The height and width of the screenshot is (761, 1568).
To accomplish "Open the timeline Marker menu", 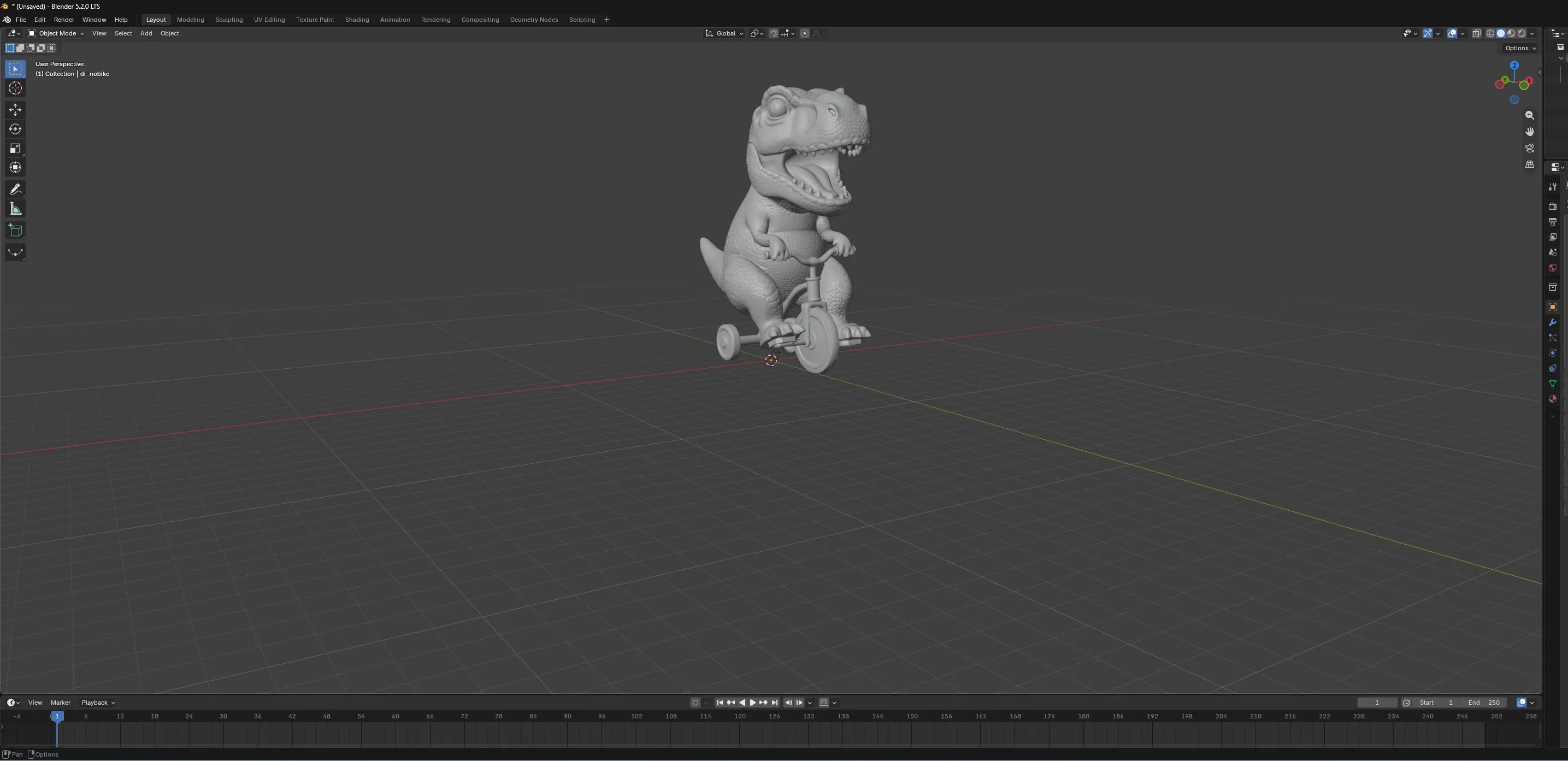I will click(x=60, y=703).
